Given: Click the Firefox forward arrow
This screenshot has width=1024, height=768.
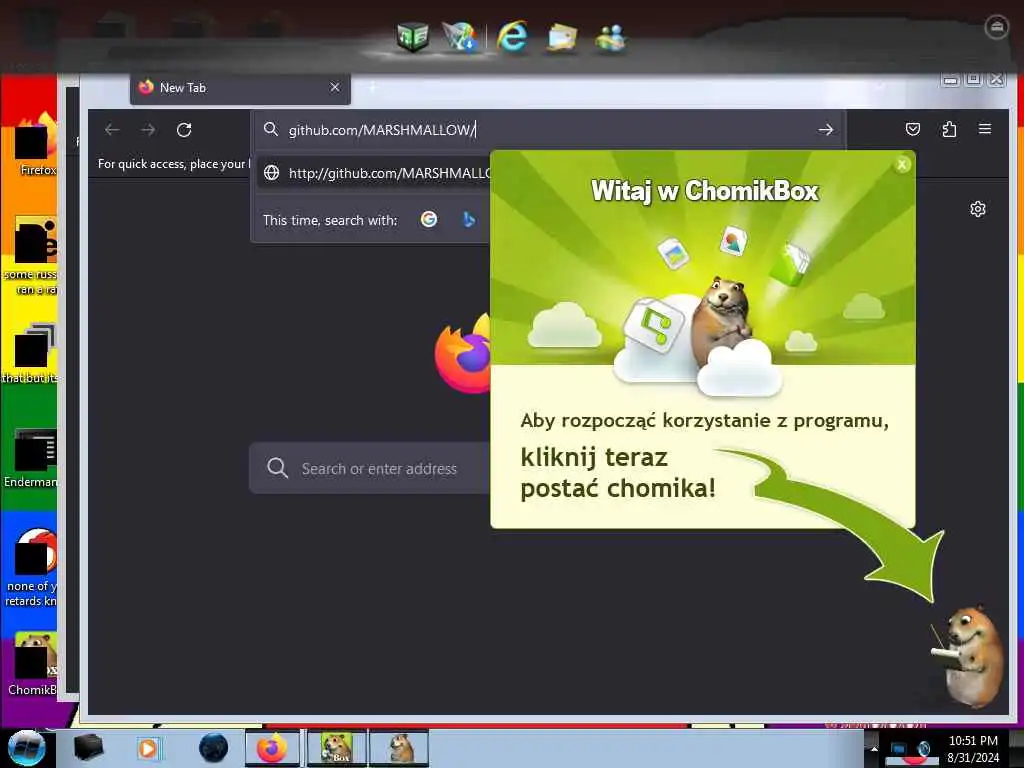Looking at the screenshot, I should pyautogui.click(x=148, y=130).
